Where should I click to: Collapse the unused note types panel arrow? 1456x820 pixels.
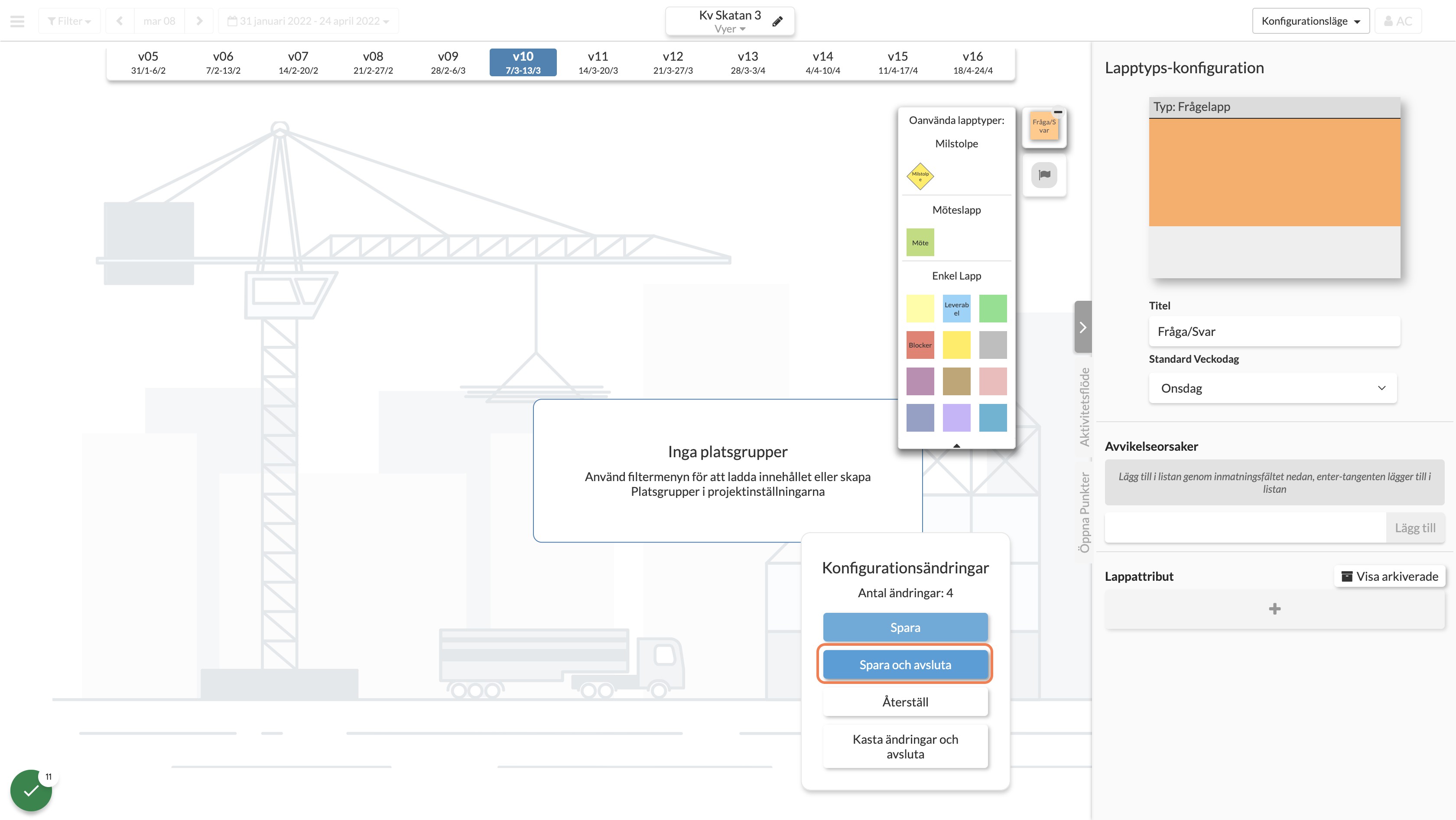(x=956, y=445)
